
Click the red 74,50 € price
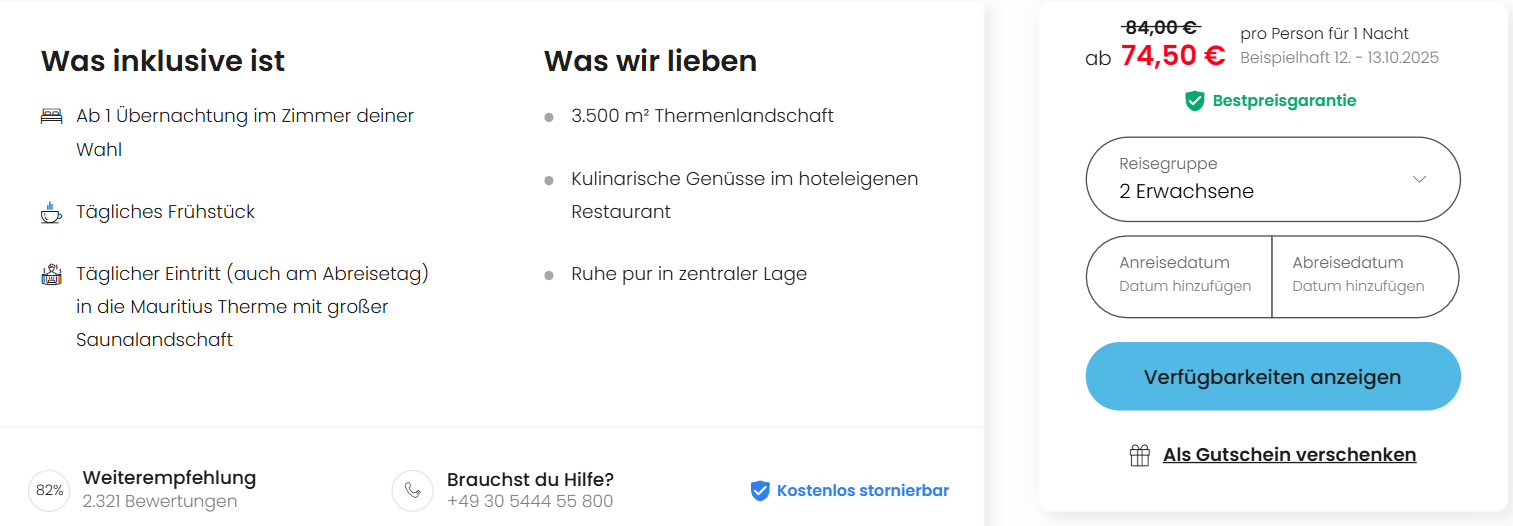pos(1172,56)
